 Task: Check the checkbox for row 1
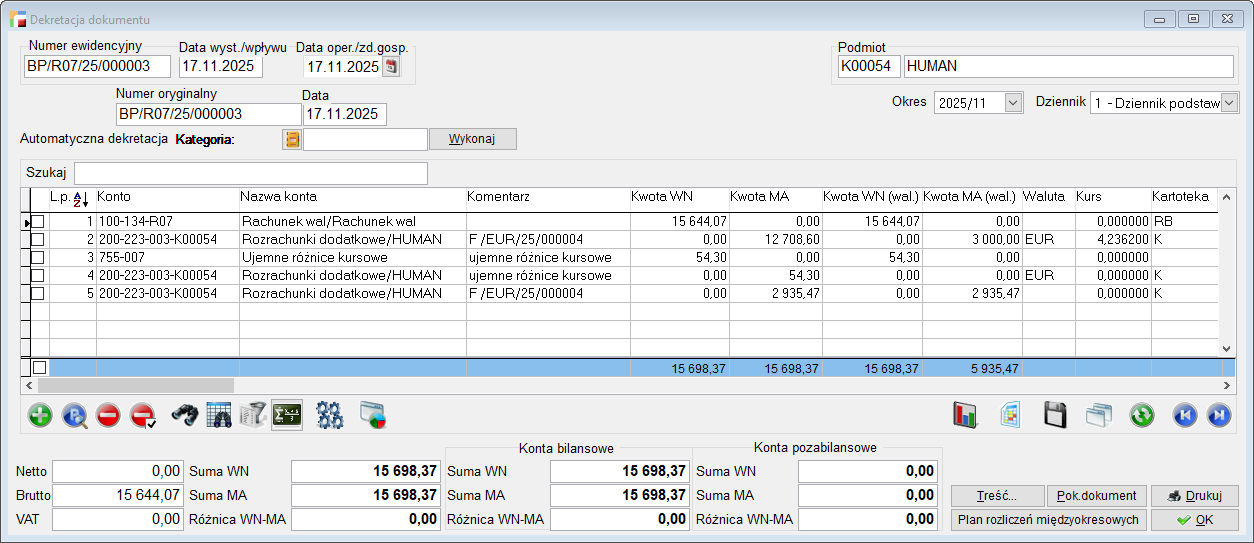[38, 221]
